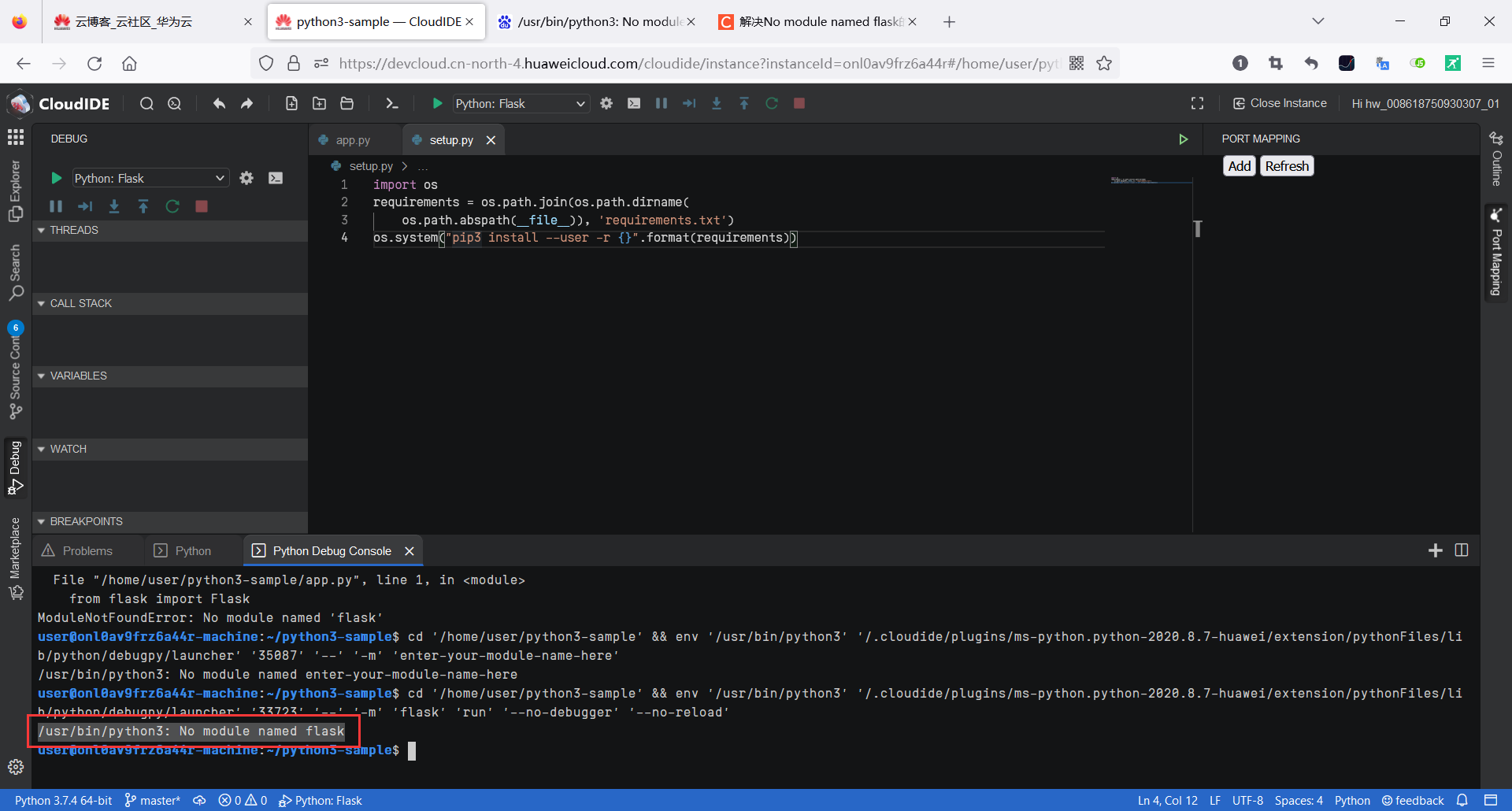Viewport: 1512px width, 811px height.
Task: Step out using Debug panel icon
Action: coord(143,206)
